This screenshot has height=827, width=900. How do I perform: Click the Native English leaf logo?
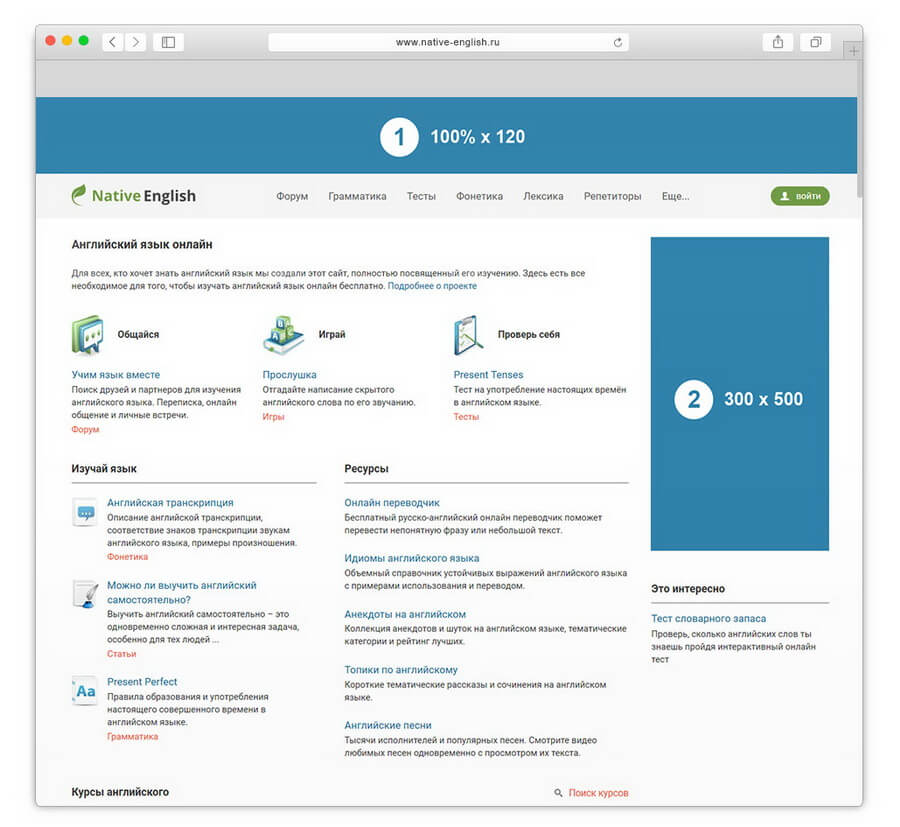[x=79, y=195]
